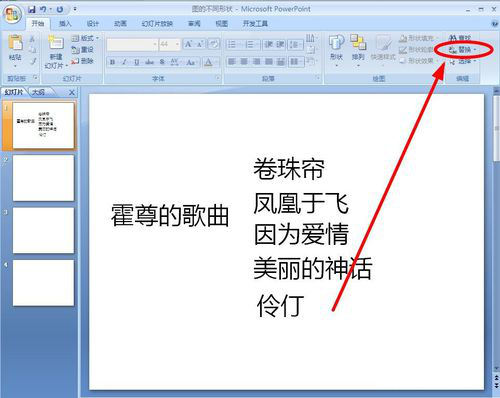Open the Quick Styles (快速样式) gallery
The height and width of the screenshot is (398, 500).
(x=383, y=50)
